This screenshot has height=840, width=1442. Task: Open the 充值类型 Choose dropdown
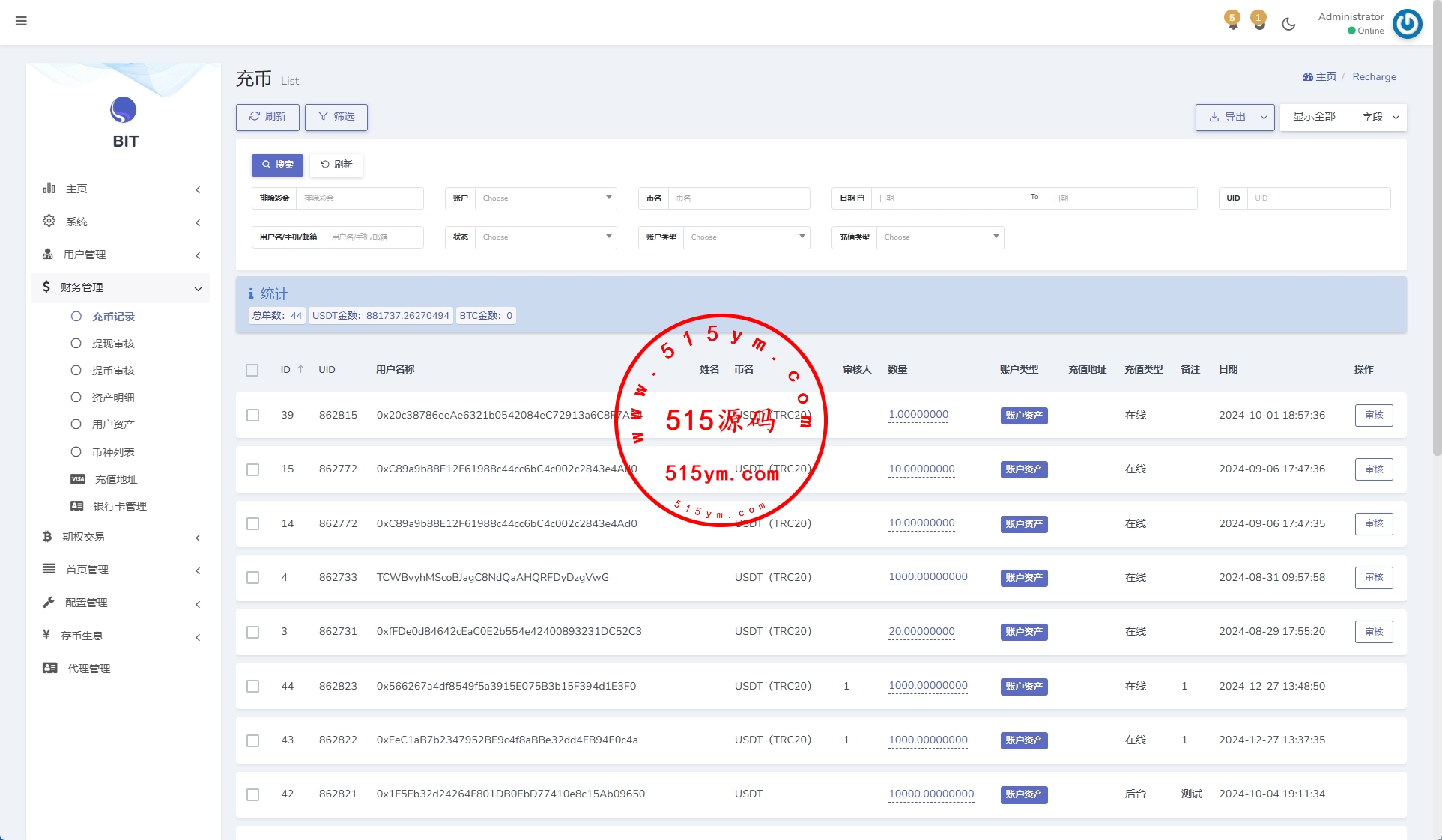(939, 237)
